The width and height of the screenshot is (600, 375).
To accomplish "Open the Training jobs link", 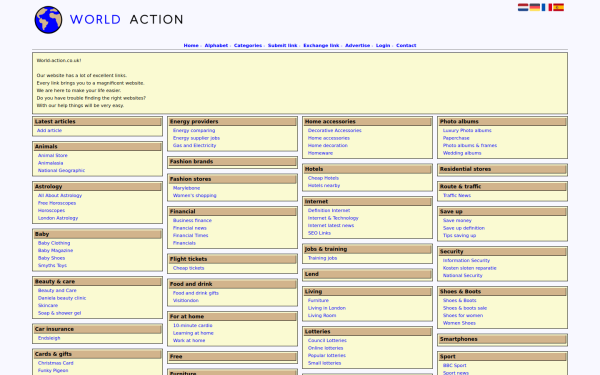I will pos(322,258).
